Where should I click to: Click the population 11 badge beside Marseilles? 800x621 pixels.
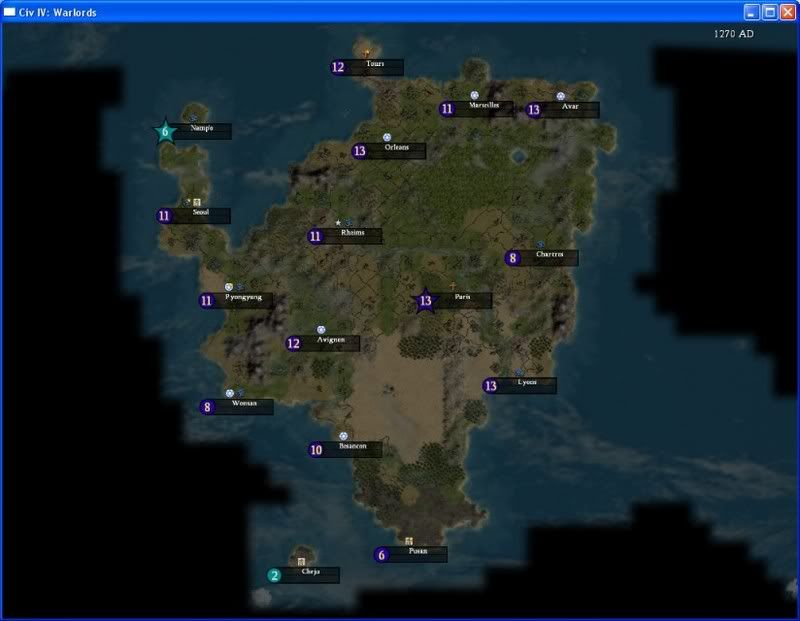pyautogui.click(x=447, y=109)
